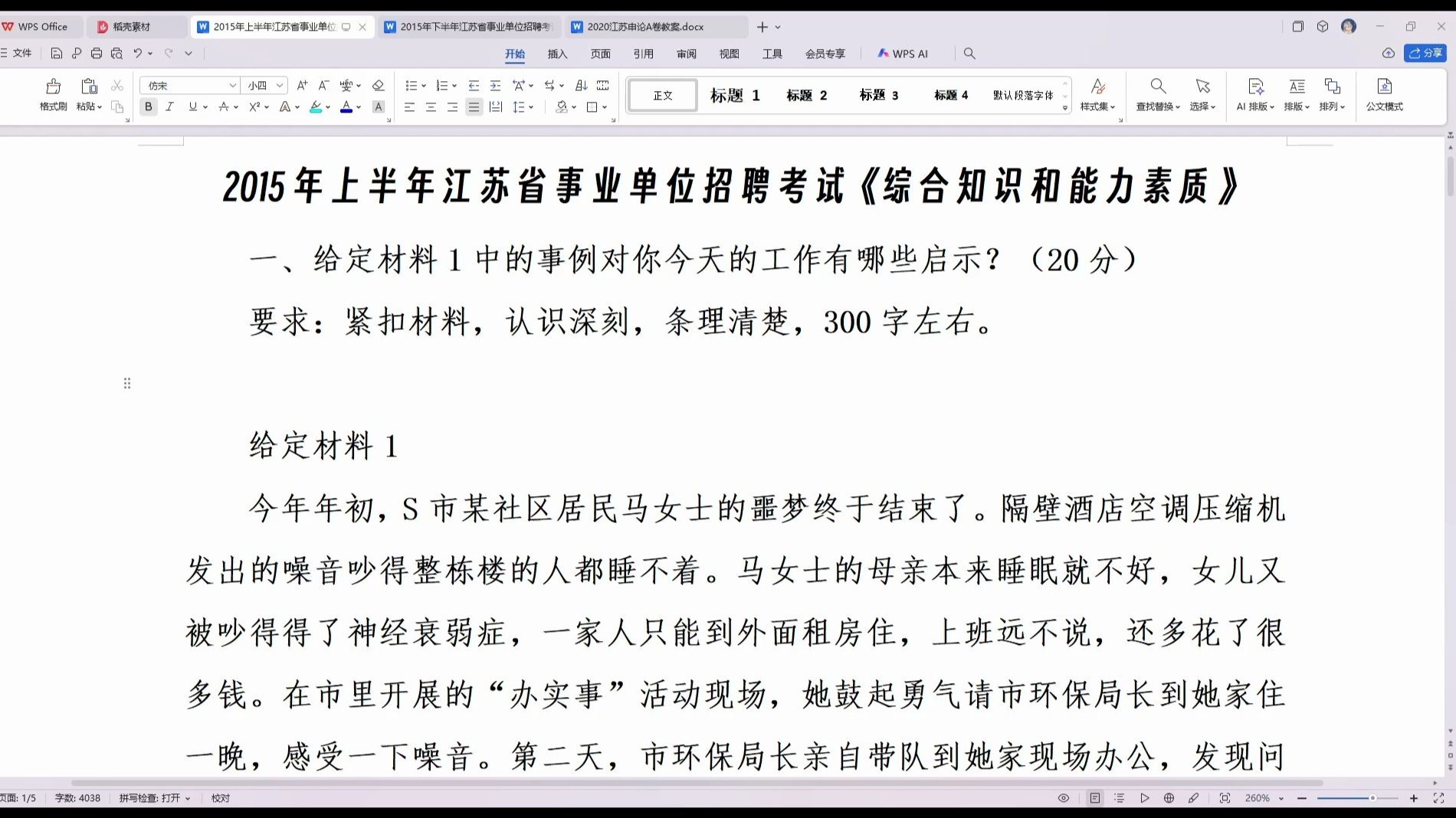Image resolution: width=1456 pixels, height=818 pixels.
Task: Click the Paste (粘贴) clipboard icon
Action: pyautogui.click(x=89, y=86)
